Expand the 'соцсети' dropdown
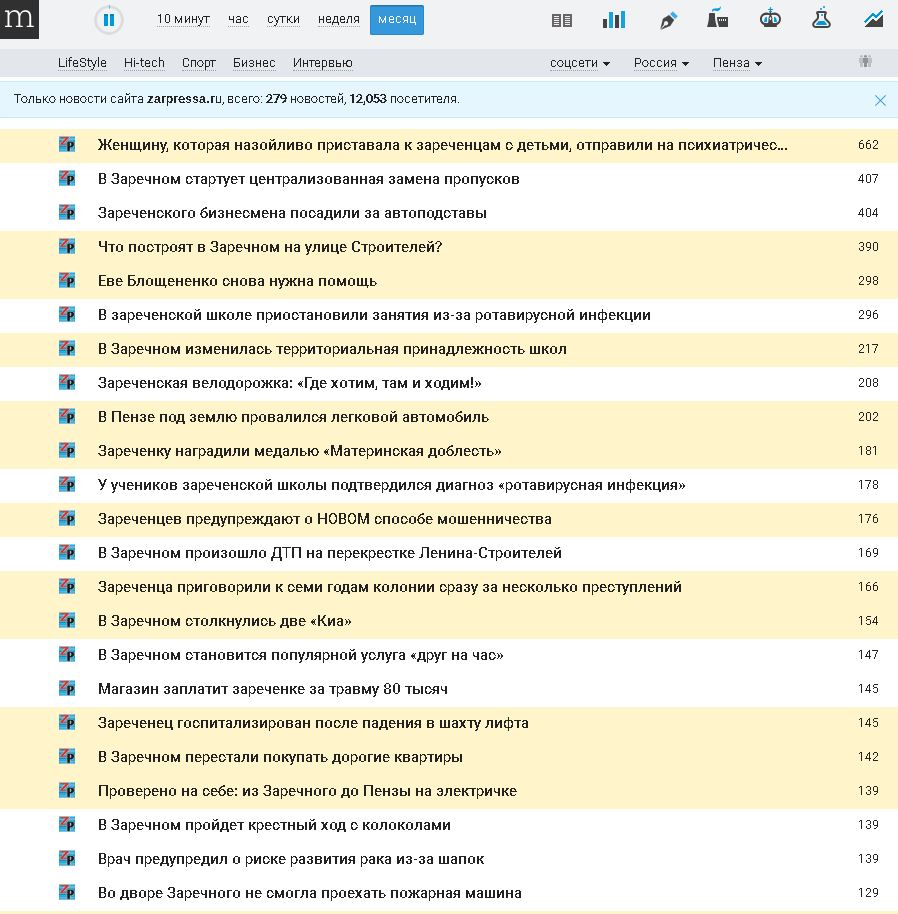The height and width of the screenshot is (914, 898). point(579,63)
